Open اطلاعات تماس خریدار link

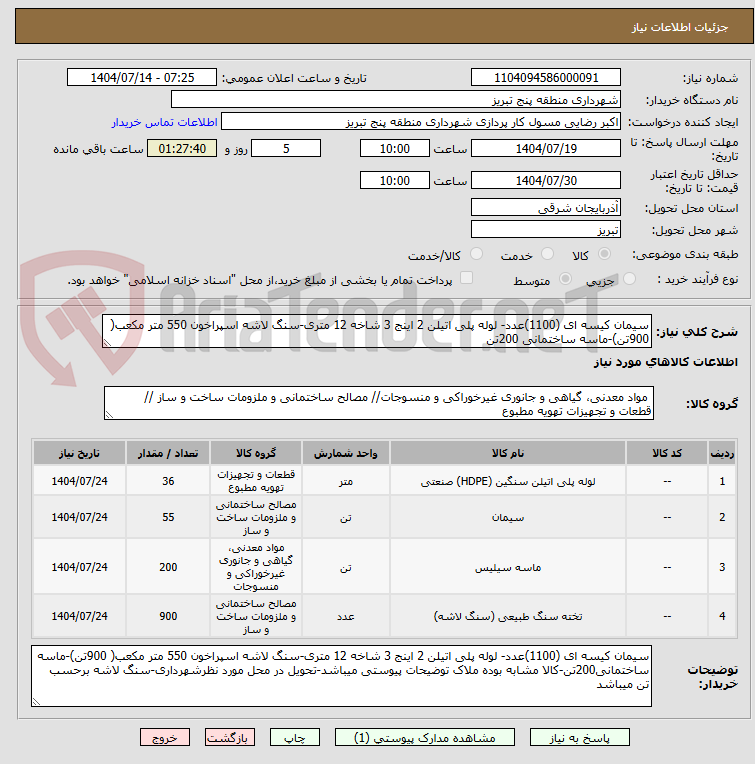click(164, 122)
